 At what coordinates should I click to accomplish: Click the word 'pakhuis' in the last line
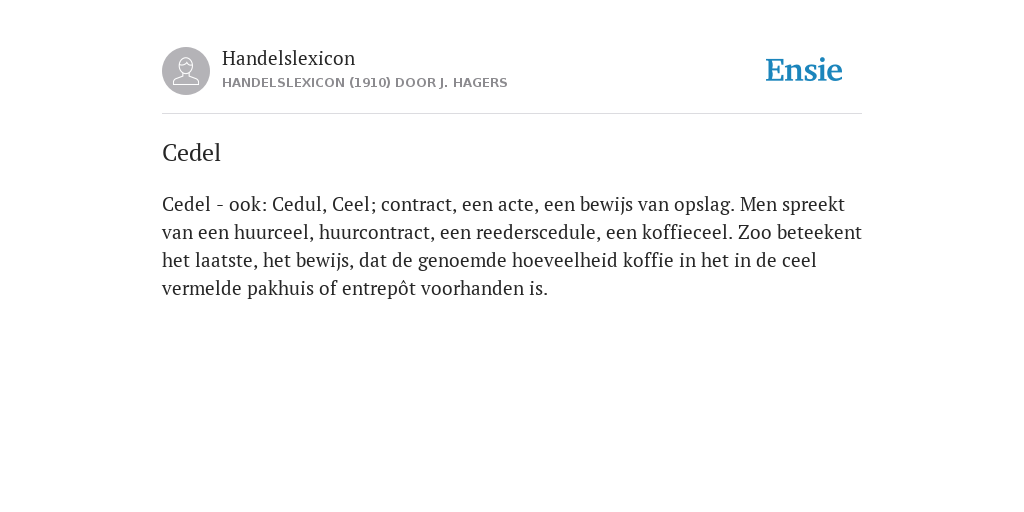click(280, 289)
